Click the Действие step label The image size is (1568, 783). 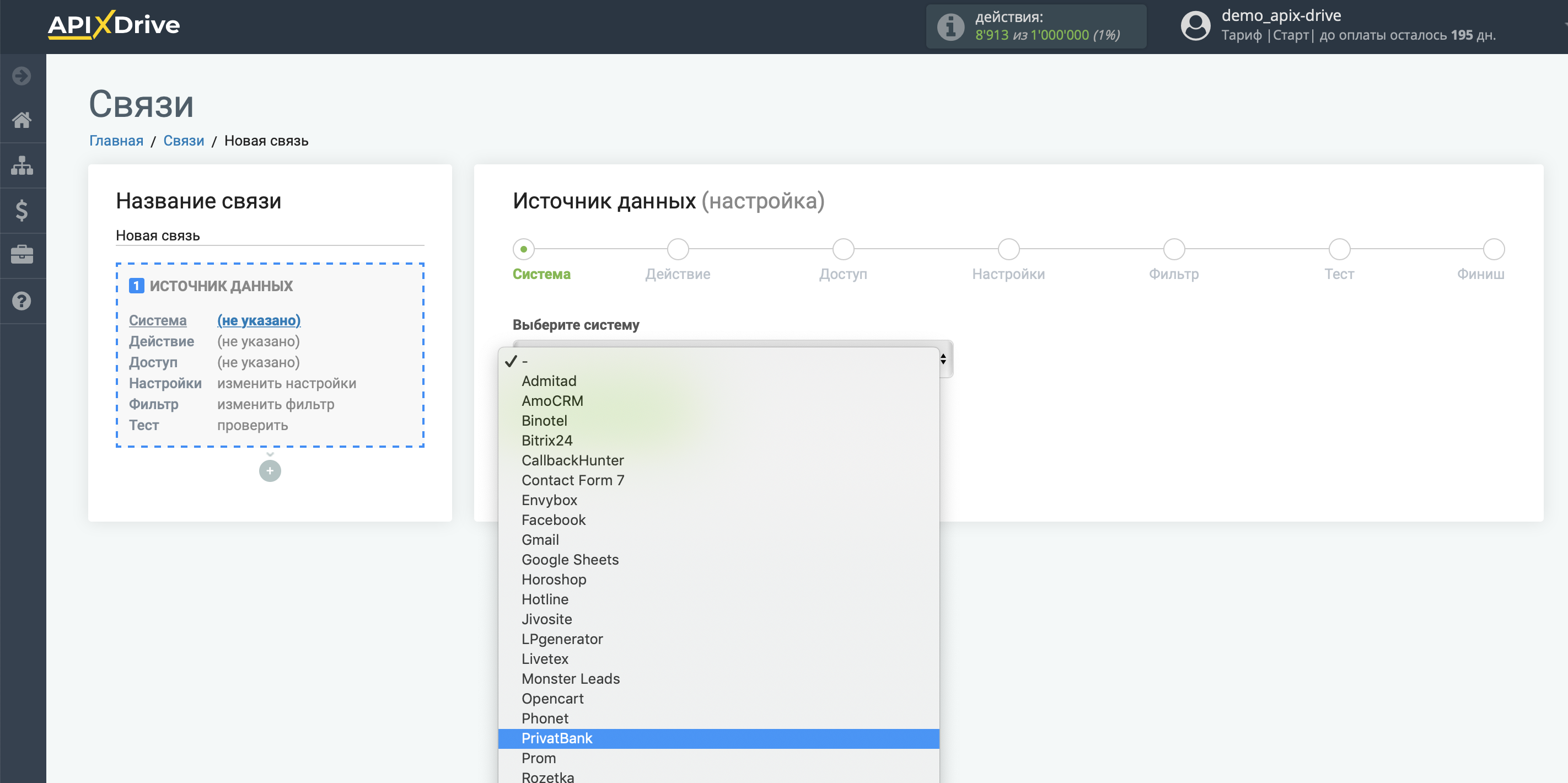point(678,274)
